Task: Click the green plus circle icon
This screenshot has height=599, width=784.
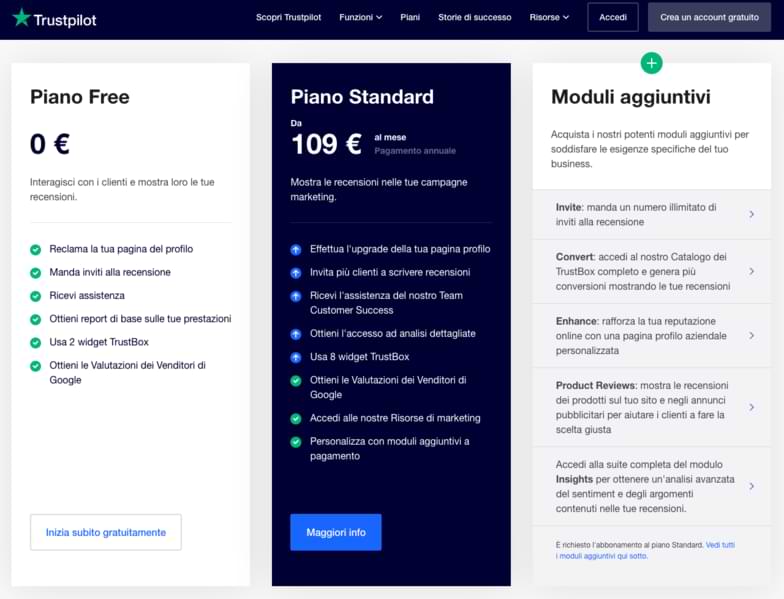Action: (651, 63)
